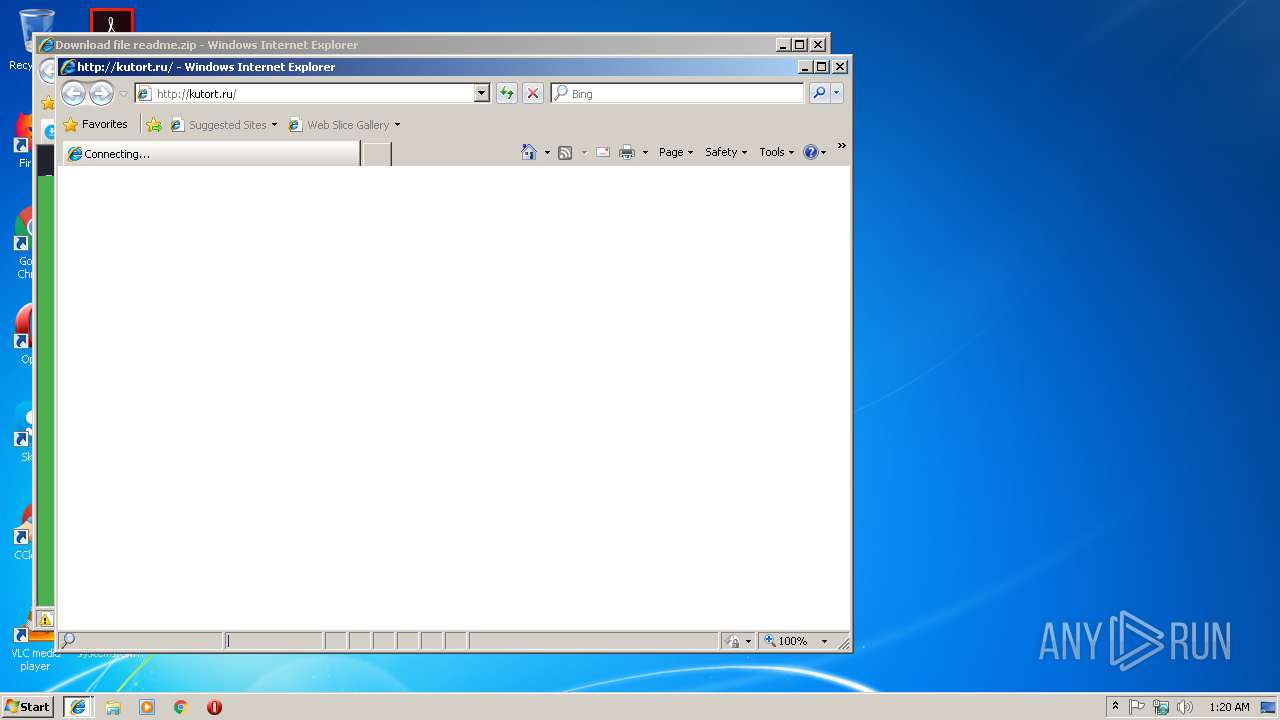Viewport: 1280px width, 720px height.
Task: Refresh the page with green arrows icon
Action: pos(507,93)
